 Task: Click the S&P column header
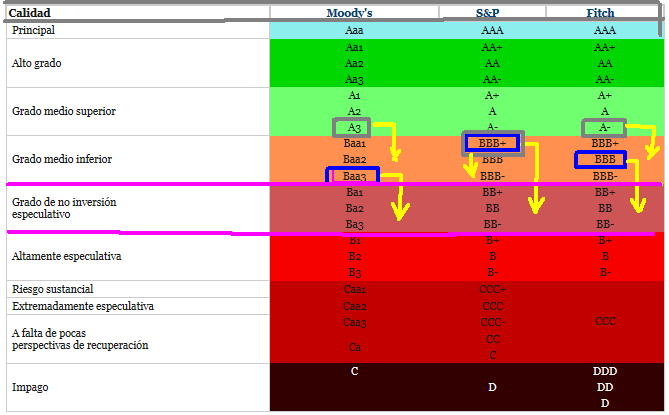coord(492,13)
